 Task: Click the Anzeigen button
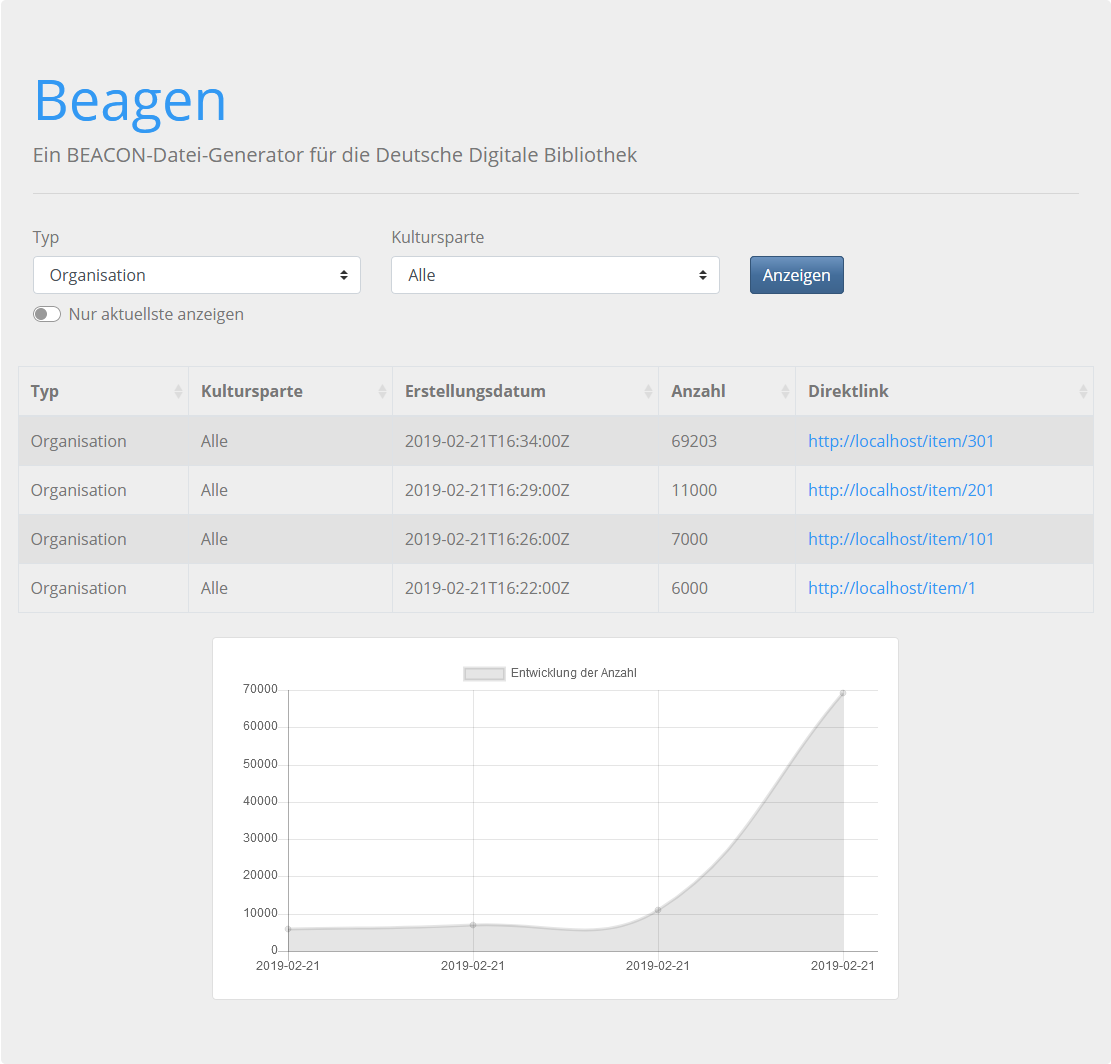pyautogui.click(x=796, y=275)
